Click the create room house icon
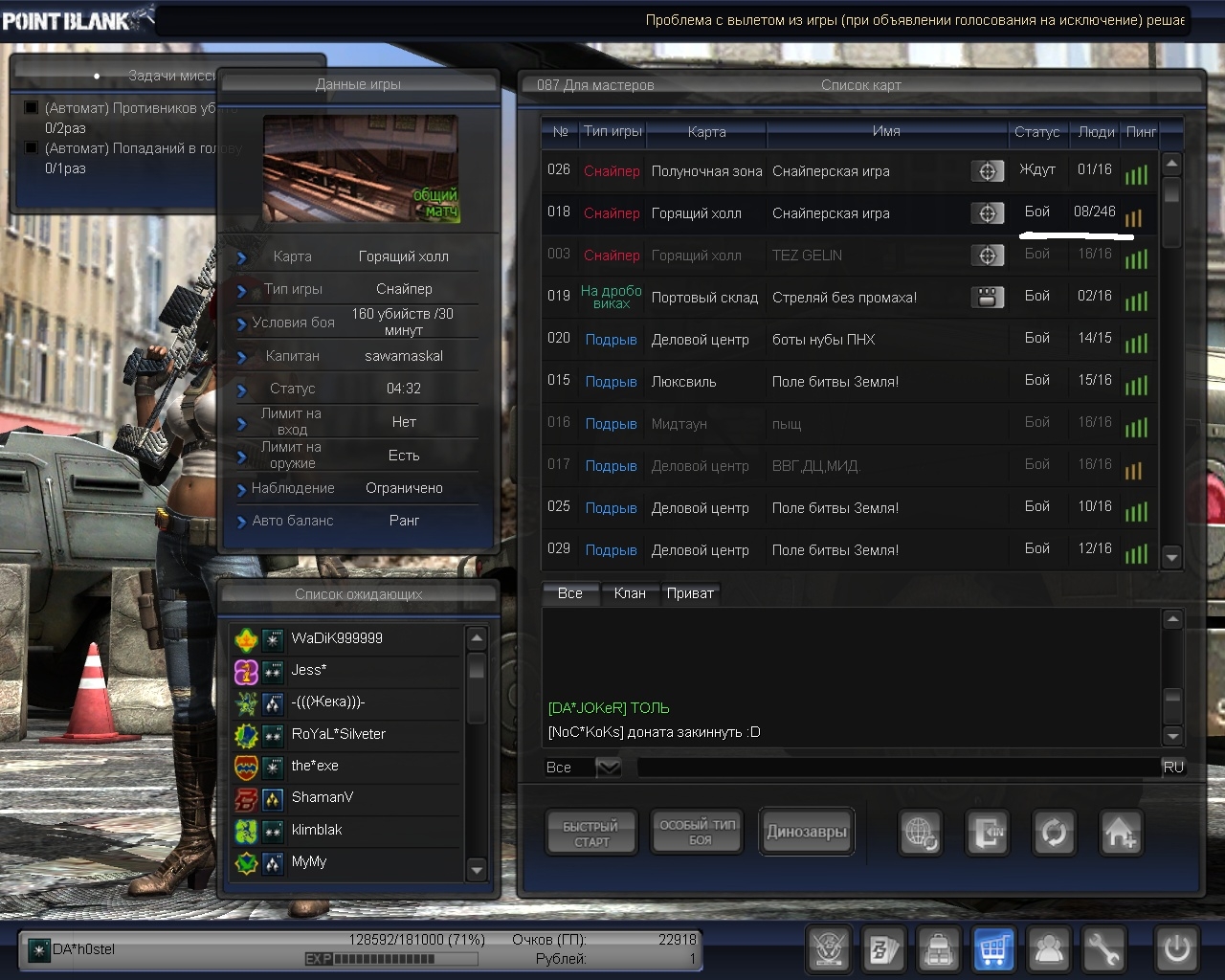The image size is (1225, 980). click(1120, 833)
